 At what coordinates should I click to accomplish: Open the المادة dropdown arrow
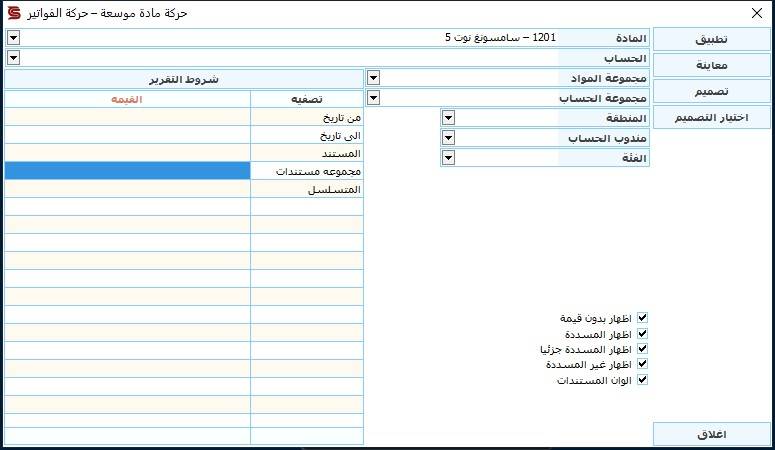click(x=13, y=38)
